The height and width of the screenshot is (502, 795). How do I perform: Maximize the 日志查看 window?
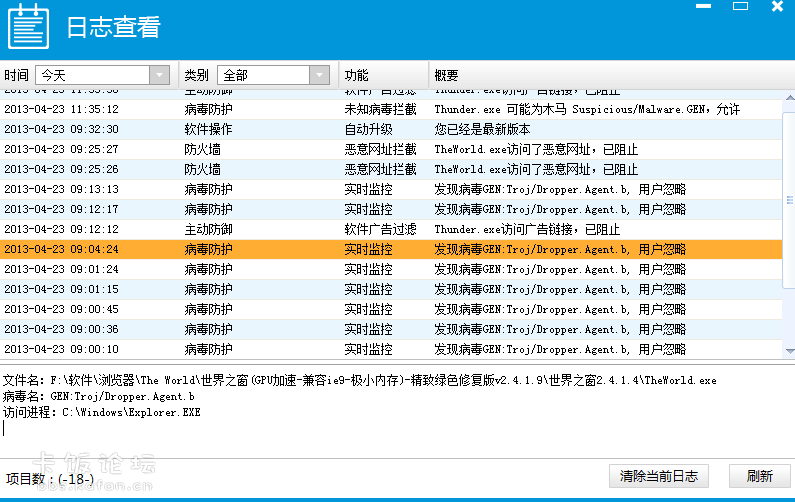coord(740,6)
